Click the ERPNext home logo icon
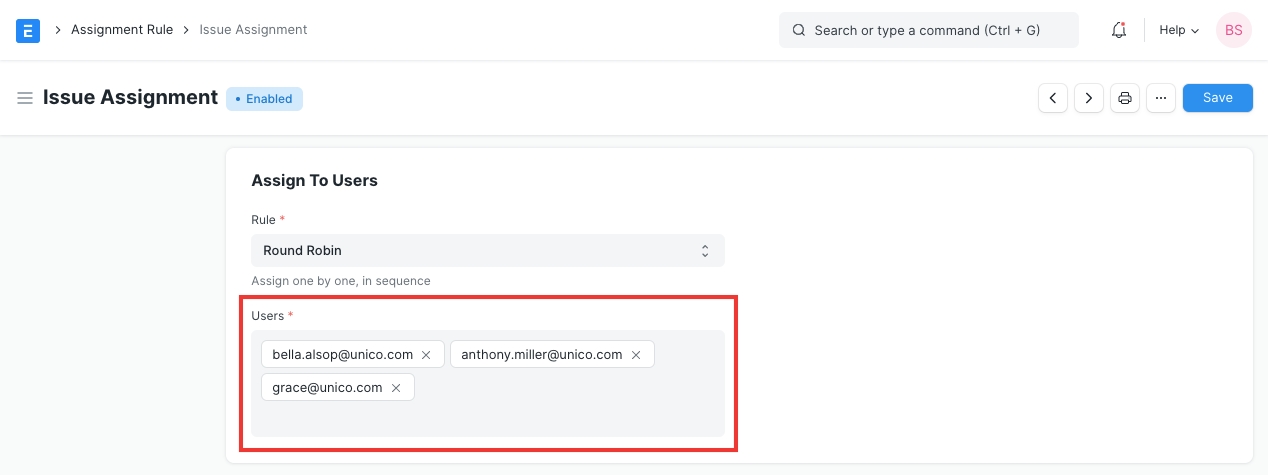This screenshot has width=1268, height=475. [28, 30]
